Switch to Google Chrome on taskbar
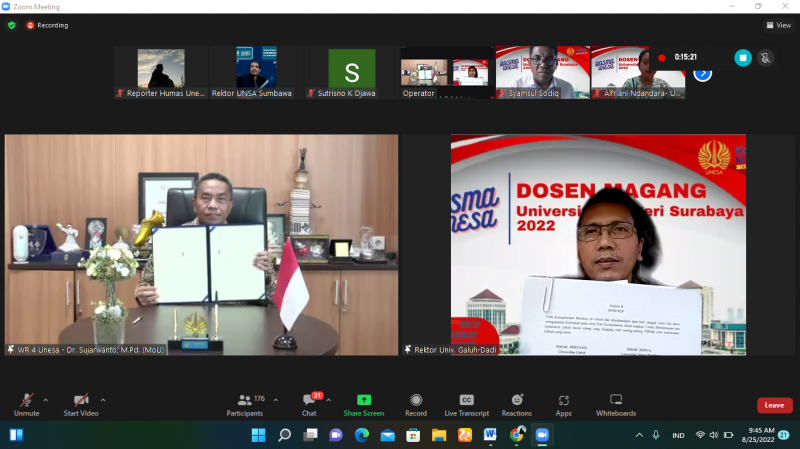The image size is (800, 449). [x=516, y=435]
